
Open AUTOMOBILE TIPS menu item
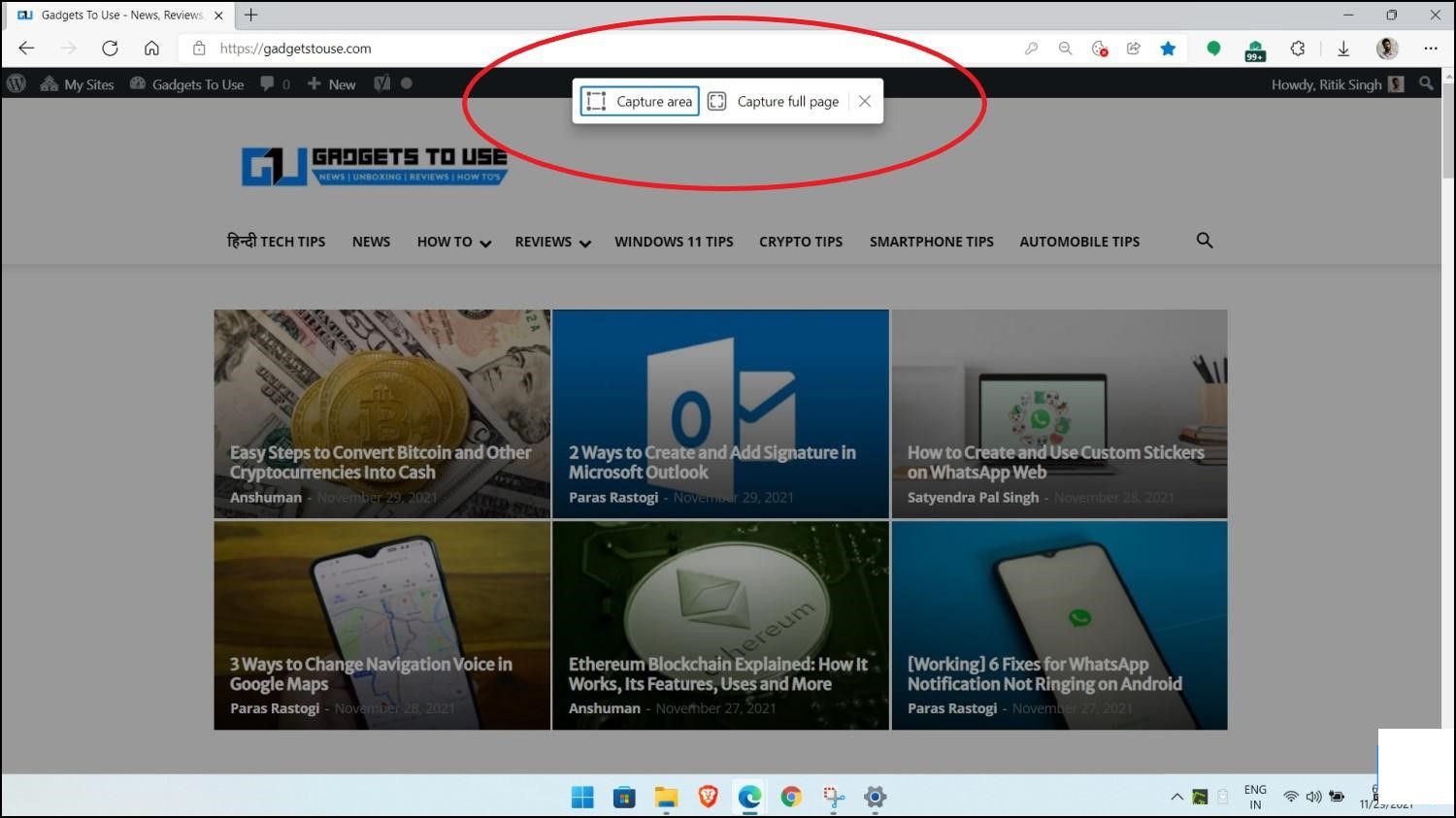pyautogui.click(x=1079, y=242)
